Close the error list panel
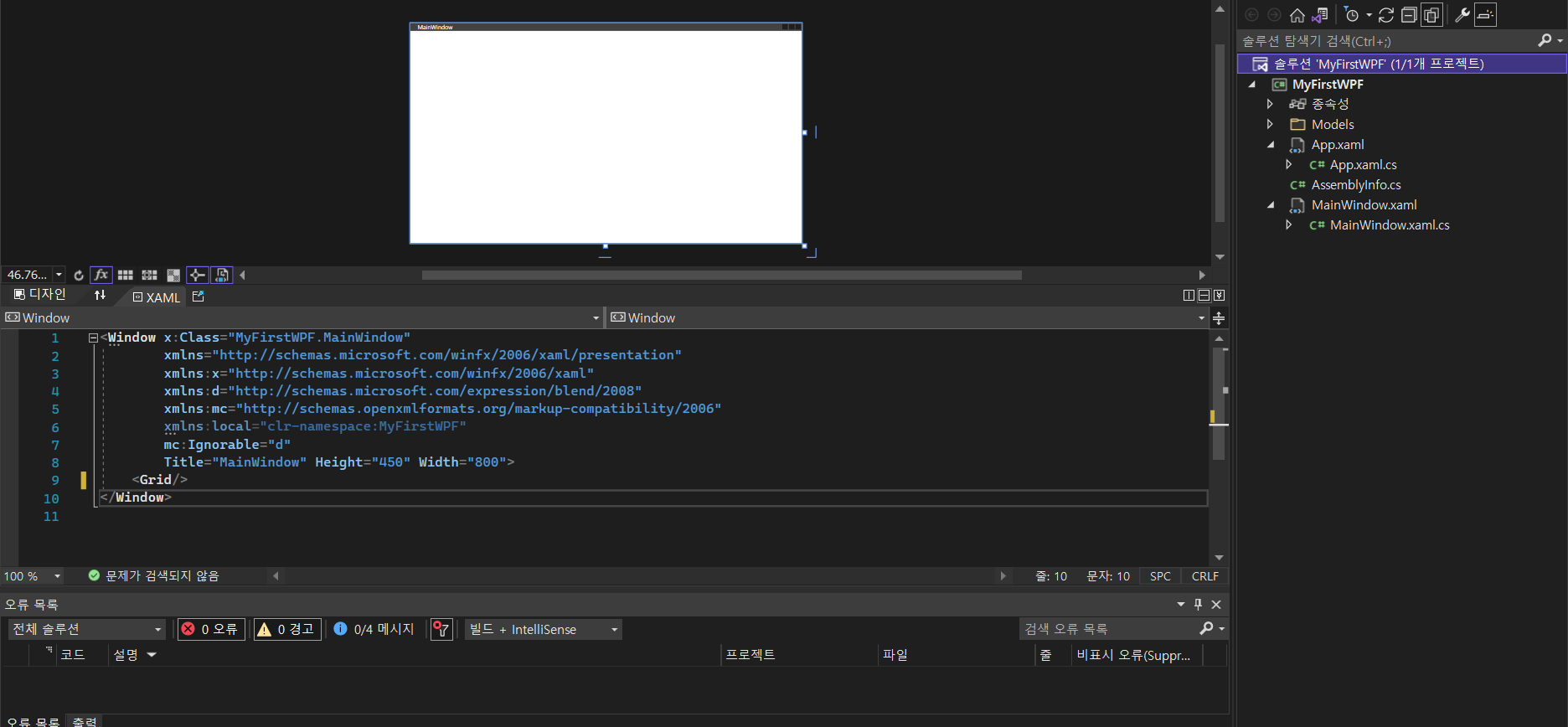 coord(1216,604)
